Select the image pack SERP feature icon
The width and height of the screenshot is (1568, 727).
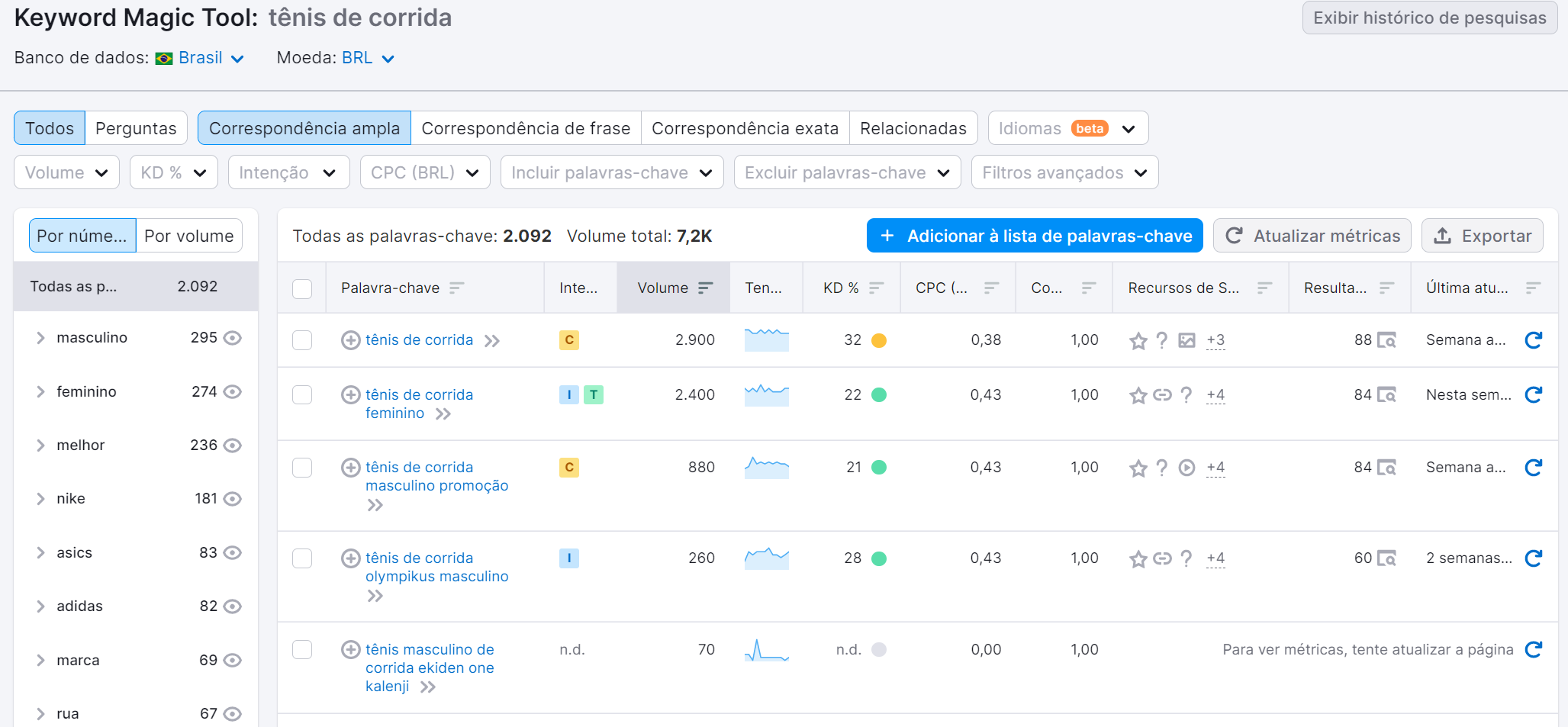coord(1186,341)
